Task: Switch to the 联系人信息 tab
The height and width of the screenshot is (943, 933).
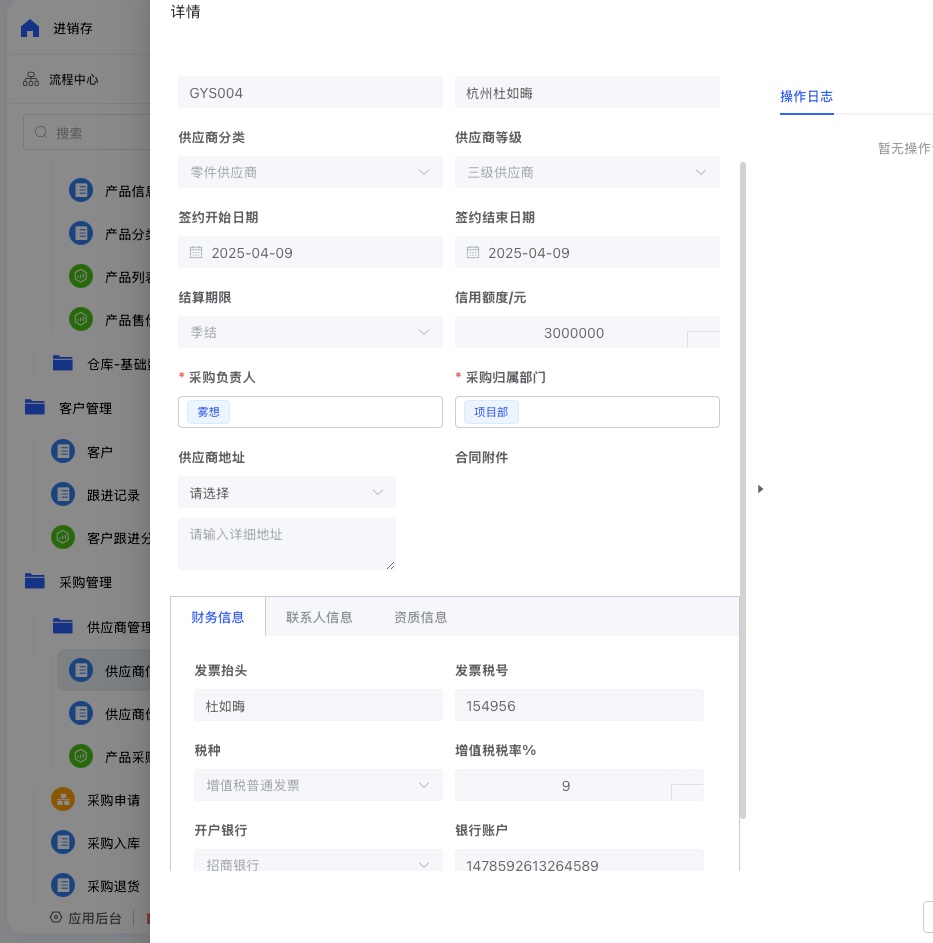Action: pyautogui.click(x=319, y=617)
